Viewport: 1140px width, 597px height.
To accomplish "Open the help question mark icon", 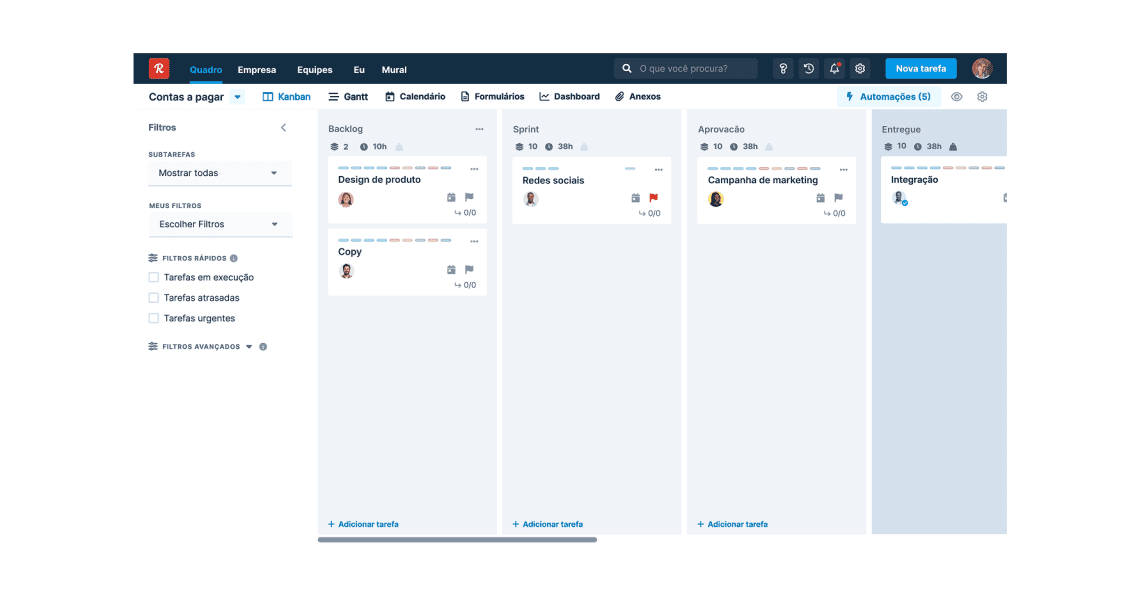I will point(783,69).
